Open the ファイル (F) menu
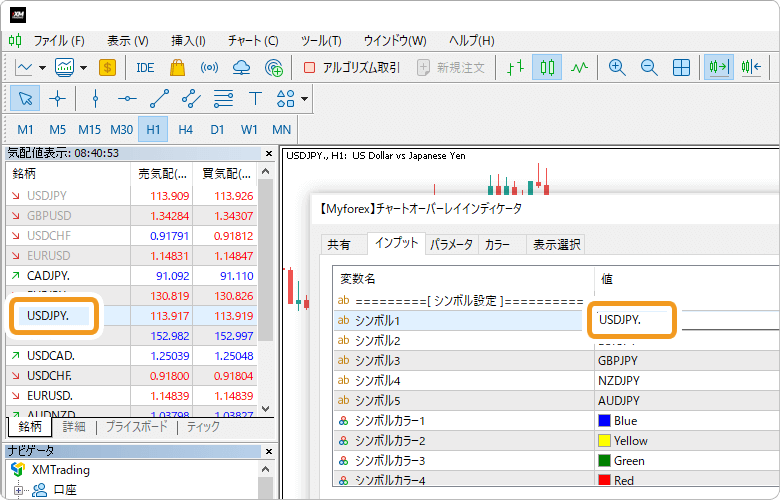The image size is (780, 500). click(x=59, y=41)
